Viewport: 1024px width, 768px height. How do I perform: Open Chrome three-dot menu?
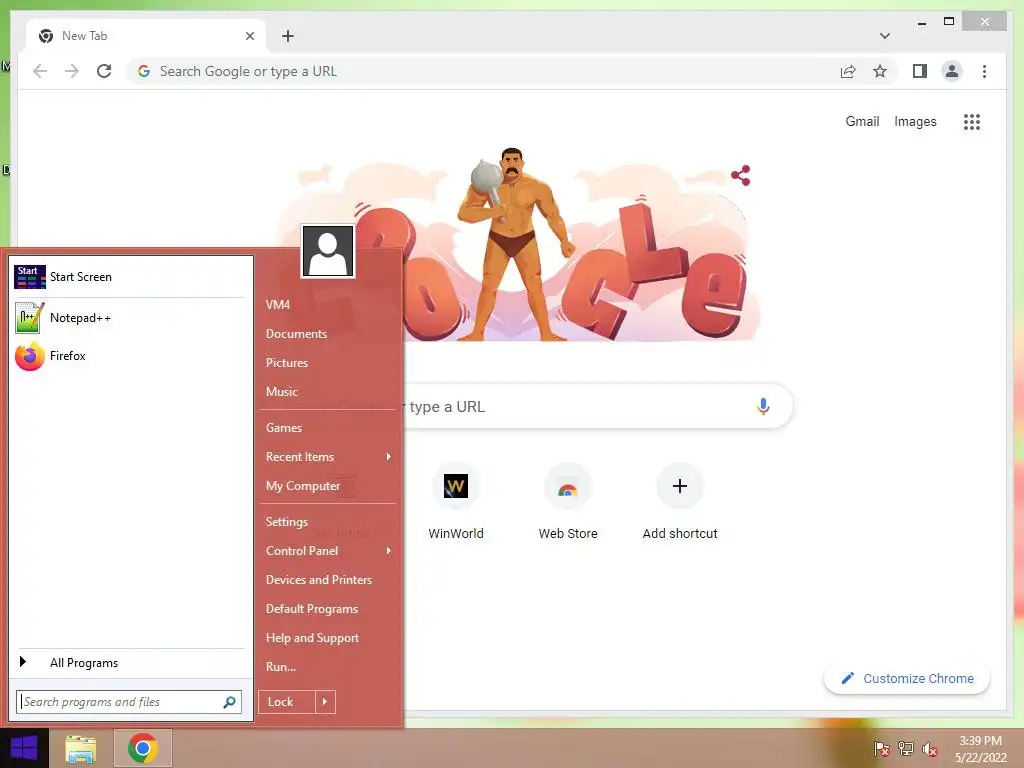(x=984, y=71)
